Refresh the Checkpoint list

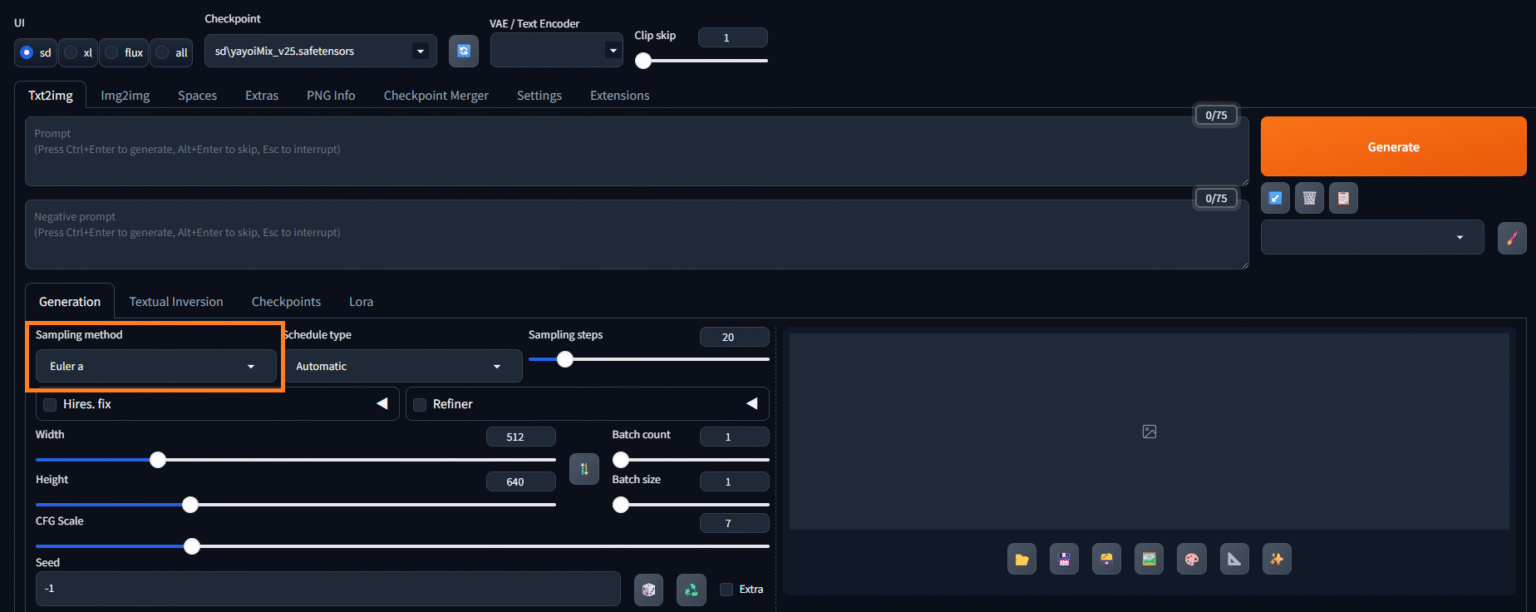463,50
